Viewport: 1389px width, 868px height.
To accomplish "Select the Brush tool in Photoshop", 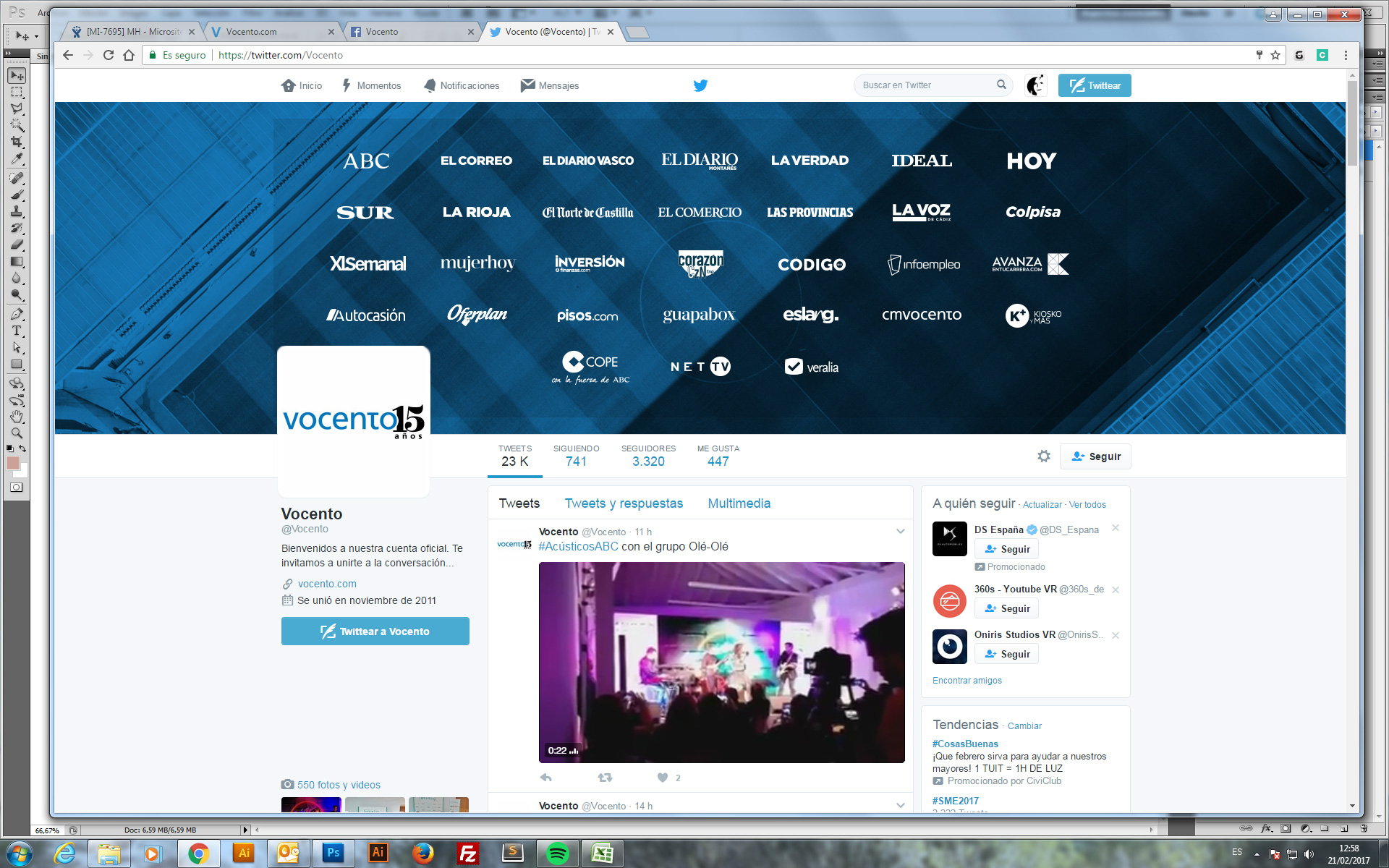I will tap(17, 195).
